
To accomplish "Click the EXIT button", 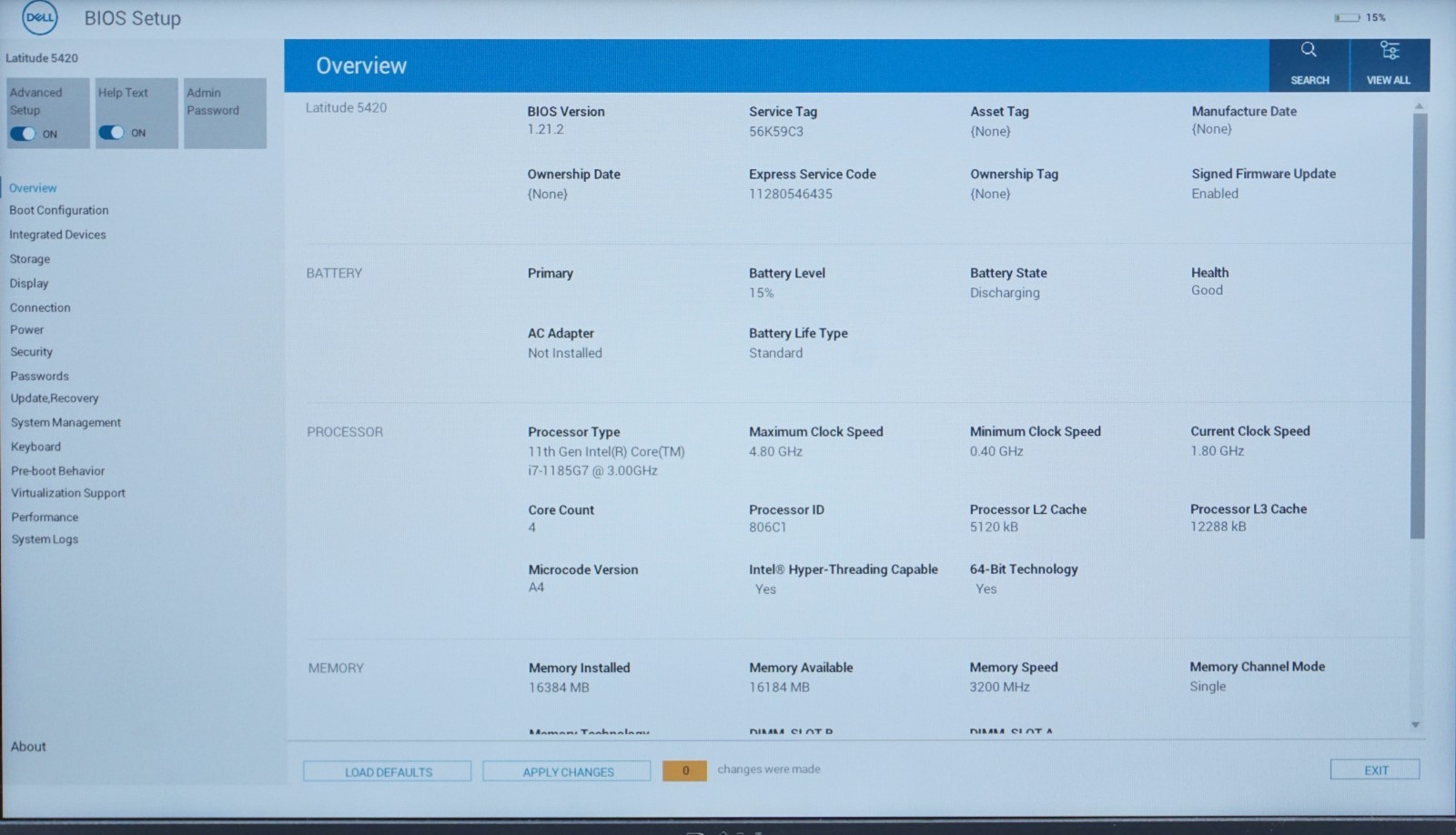I will coord(1375,770).
